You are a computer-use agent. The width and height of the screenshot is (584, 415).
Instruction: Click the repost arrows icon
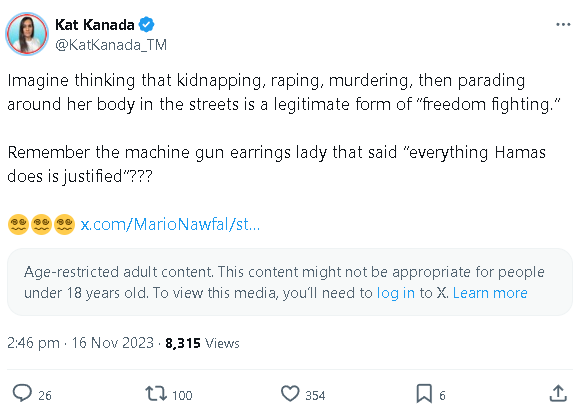156,393
